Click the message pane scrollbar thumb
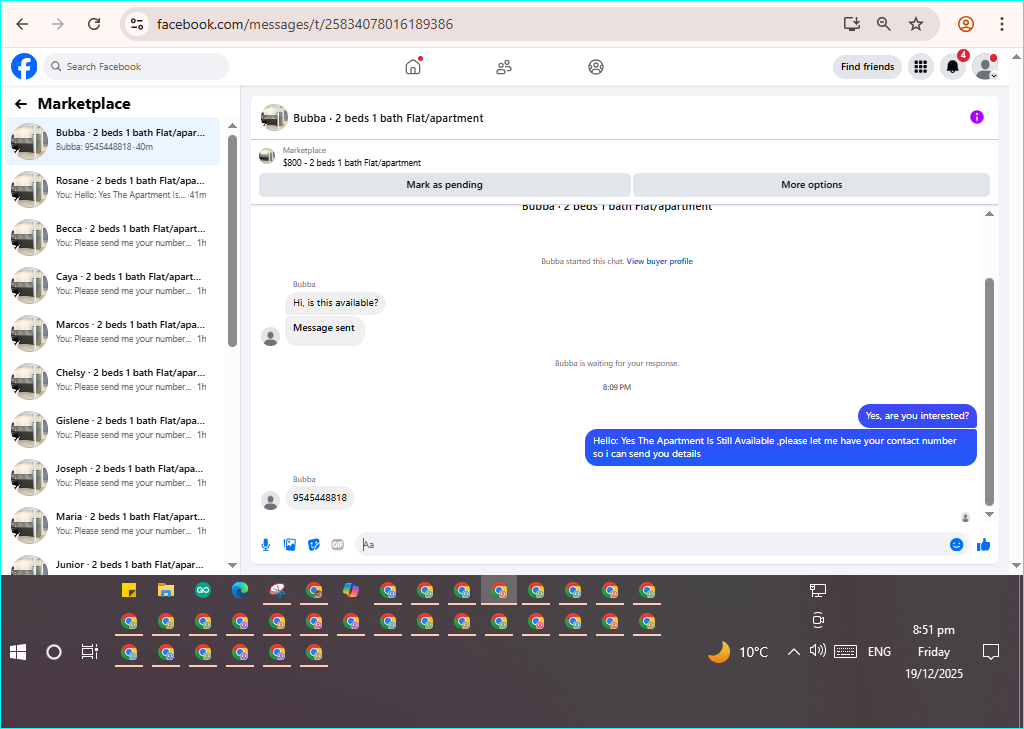 (989, 392)
